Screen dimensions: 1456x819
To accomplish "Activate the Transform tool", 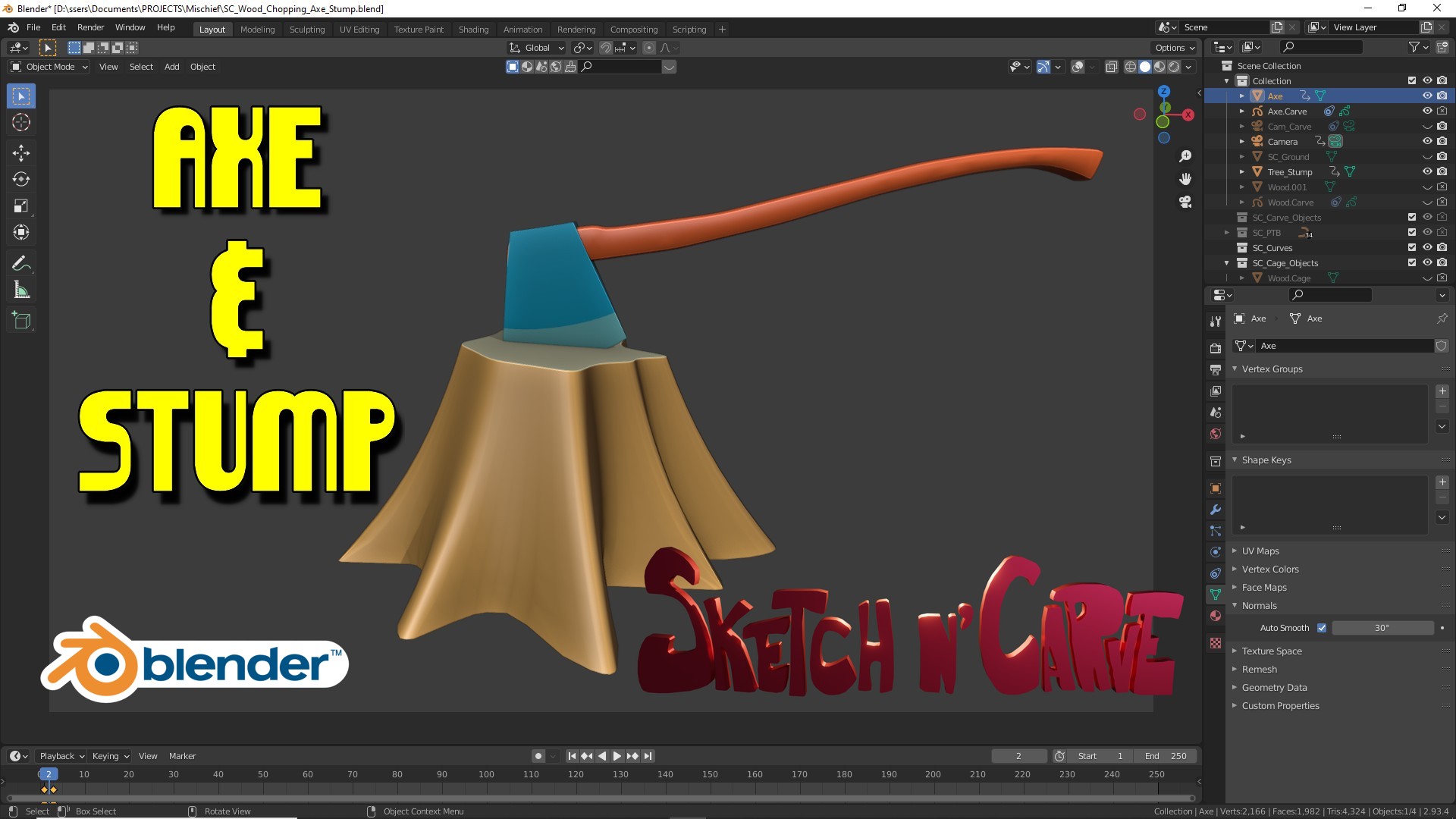I will coord(21,232).
